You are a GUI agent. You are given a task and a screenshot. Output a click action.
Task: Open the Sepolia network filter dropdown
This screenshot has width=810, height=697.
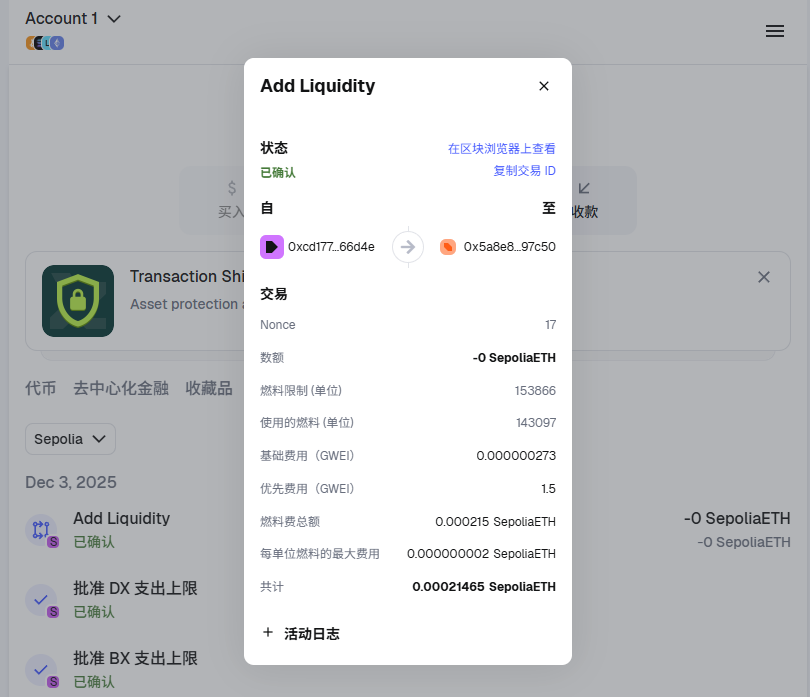pyautogui.click(x=70, y=439)
